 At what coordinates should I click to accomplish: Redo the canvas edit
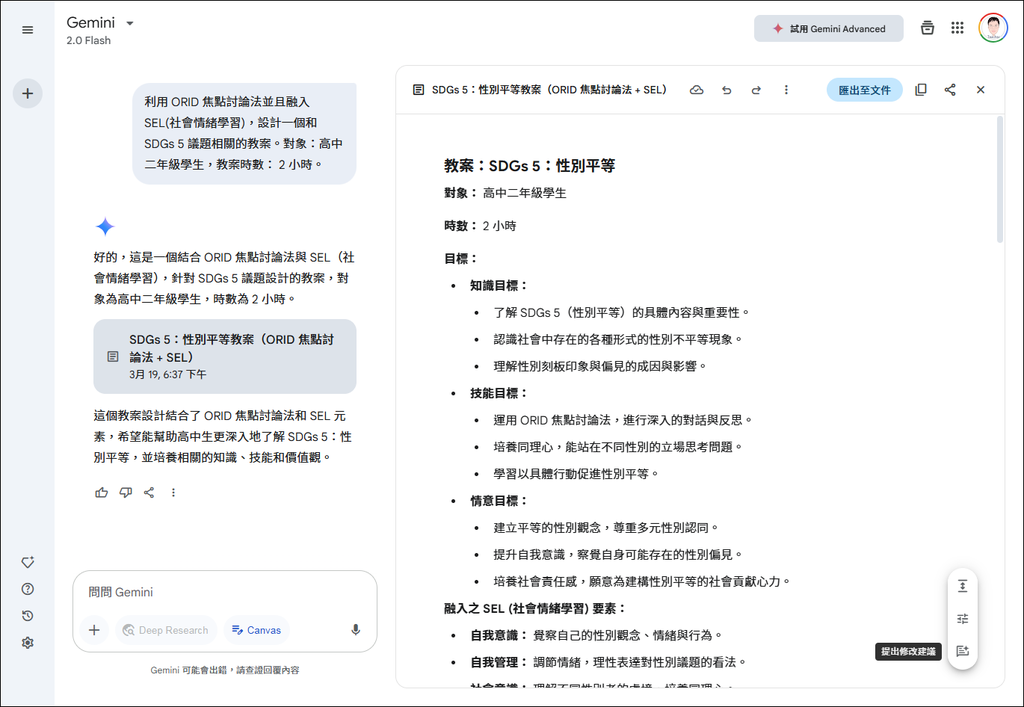coord(756,90)
